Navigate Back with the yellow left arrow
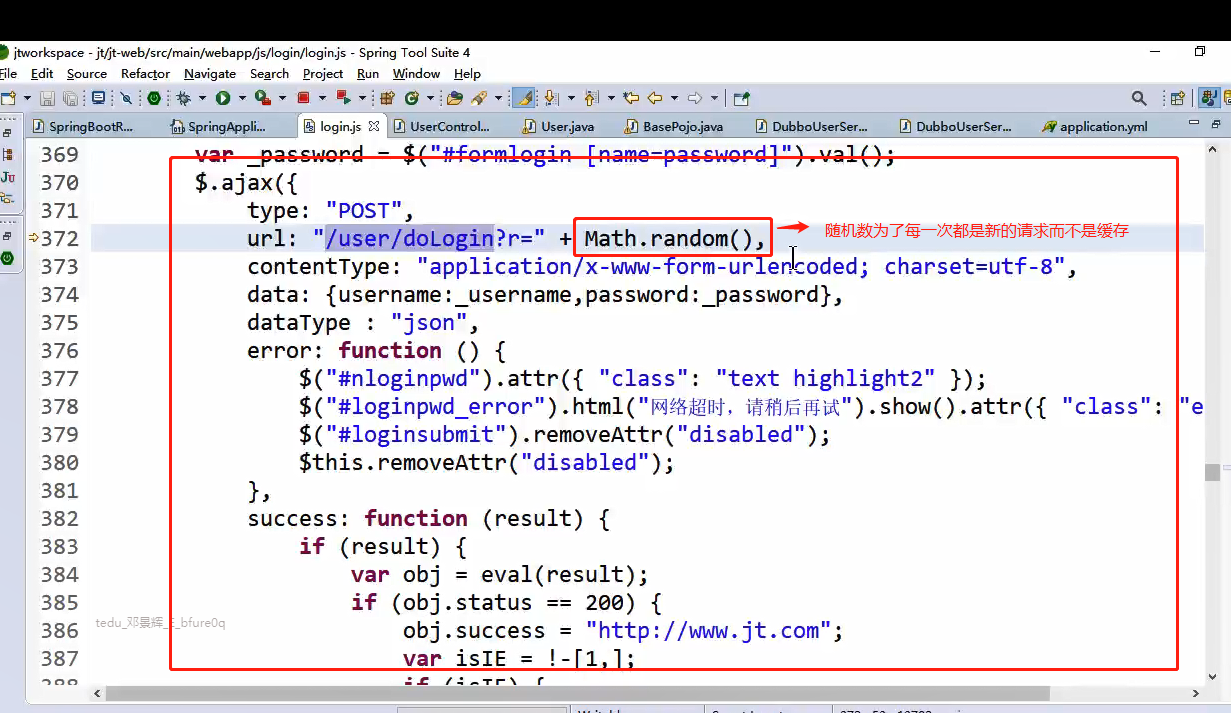 click(656, 98)
